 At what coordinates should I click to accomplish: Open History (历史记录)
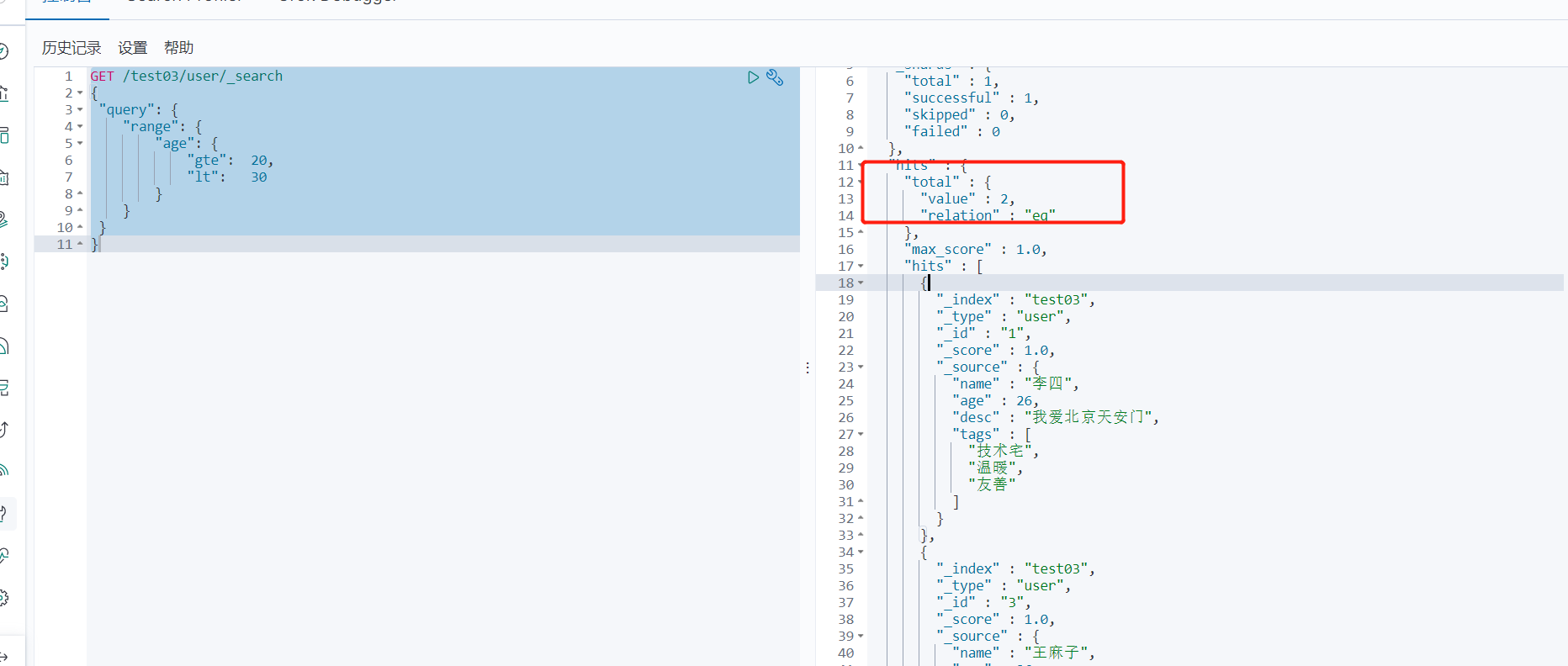click(72, 48)
